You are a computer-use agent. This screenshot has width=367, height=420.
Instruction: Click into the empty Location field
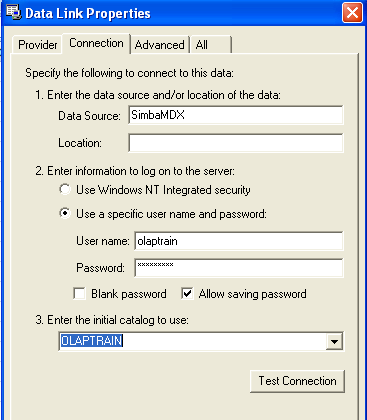click(236, 143)
